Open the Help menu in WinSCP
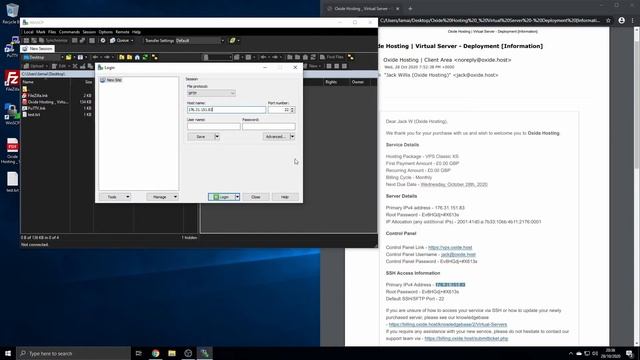The image size is (640, 360). (136, 32)
